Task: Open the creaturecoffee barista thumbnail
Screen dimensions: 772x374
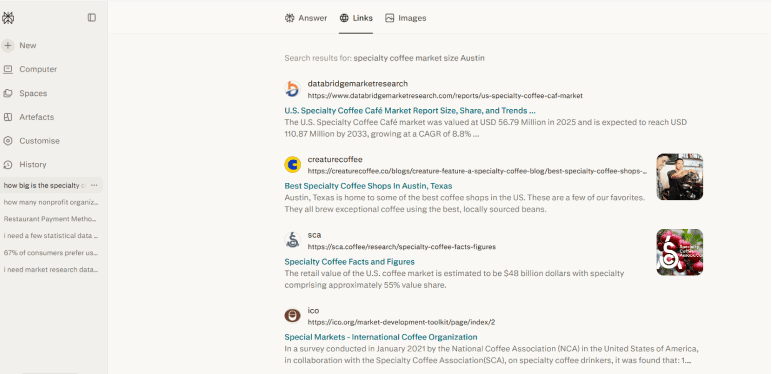Action: pos(679,177)
